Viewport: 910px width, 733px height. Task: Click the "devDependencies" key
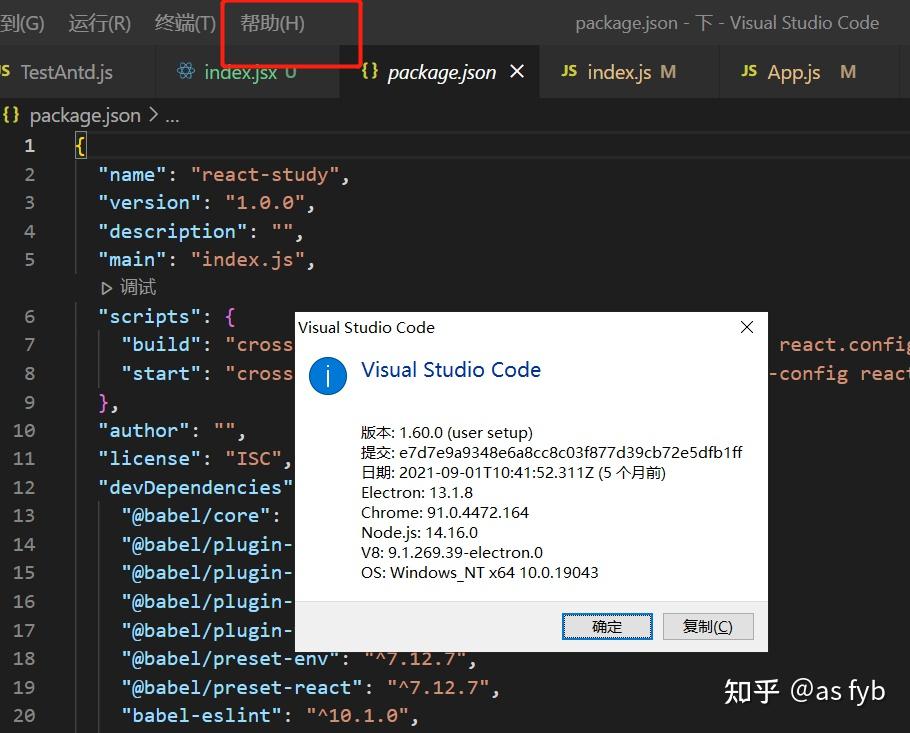(x=196, y=488)
